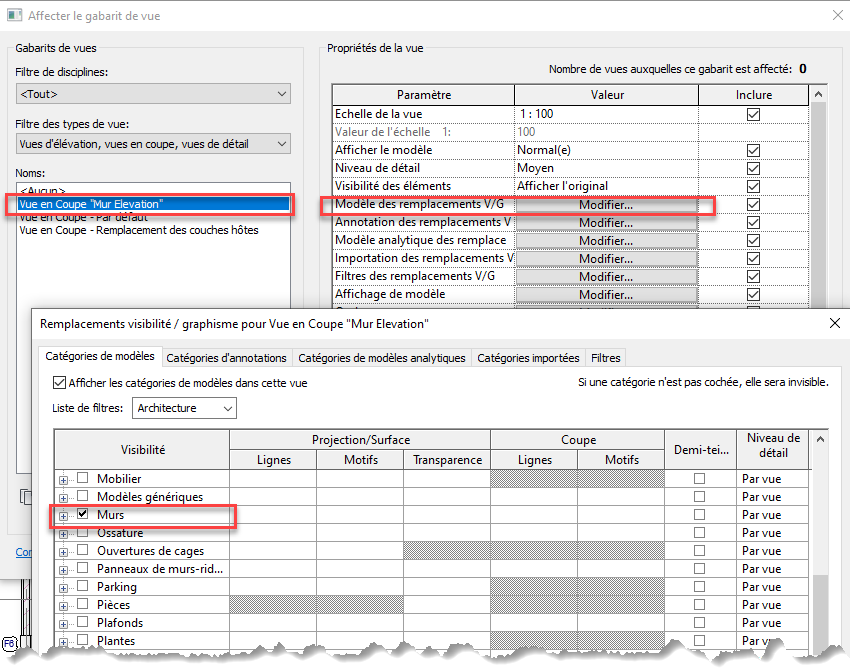Close the Remplacements visibilité / graphisme dialog
Screen dimensions: 850x668
pyautogui.click(x=835, y=323)
